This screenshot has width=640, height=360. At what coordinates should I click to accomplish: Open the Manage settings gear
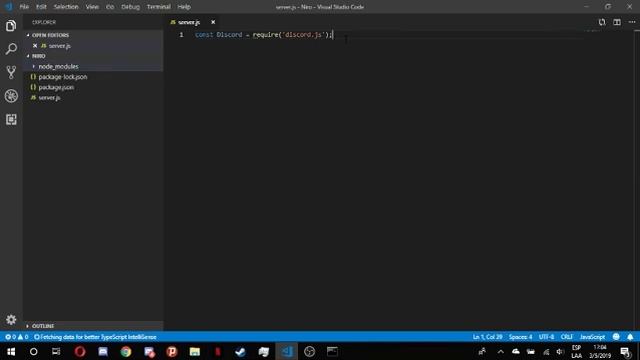click(11, 319)
